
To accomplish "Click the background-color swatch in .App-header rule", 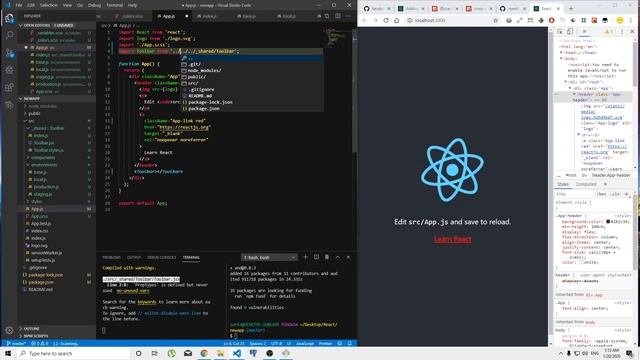I will (x=608, y=222).
